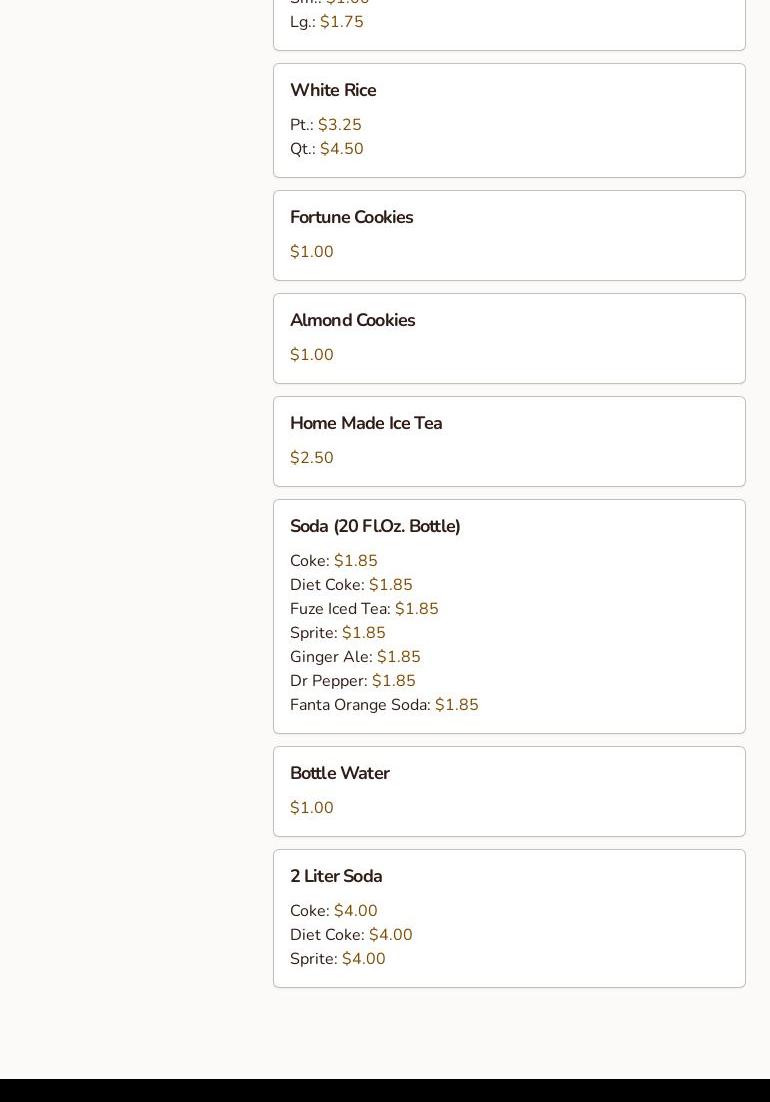Select White Rice Qt. $4.50 size
Screen dimensions: 770x1102
[x=327, y=149]
